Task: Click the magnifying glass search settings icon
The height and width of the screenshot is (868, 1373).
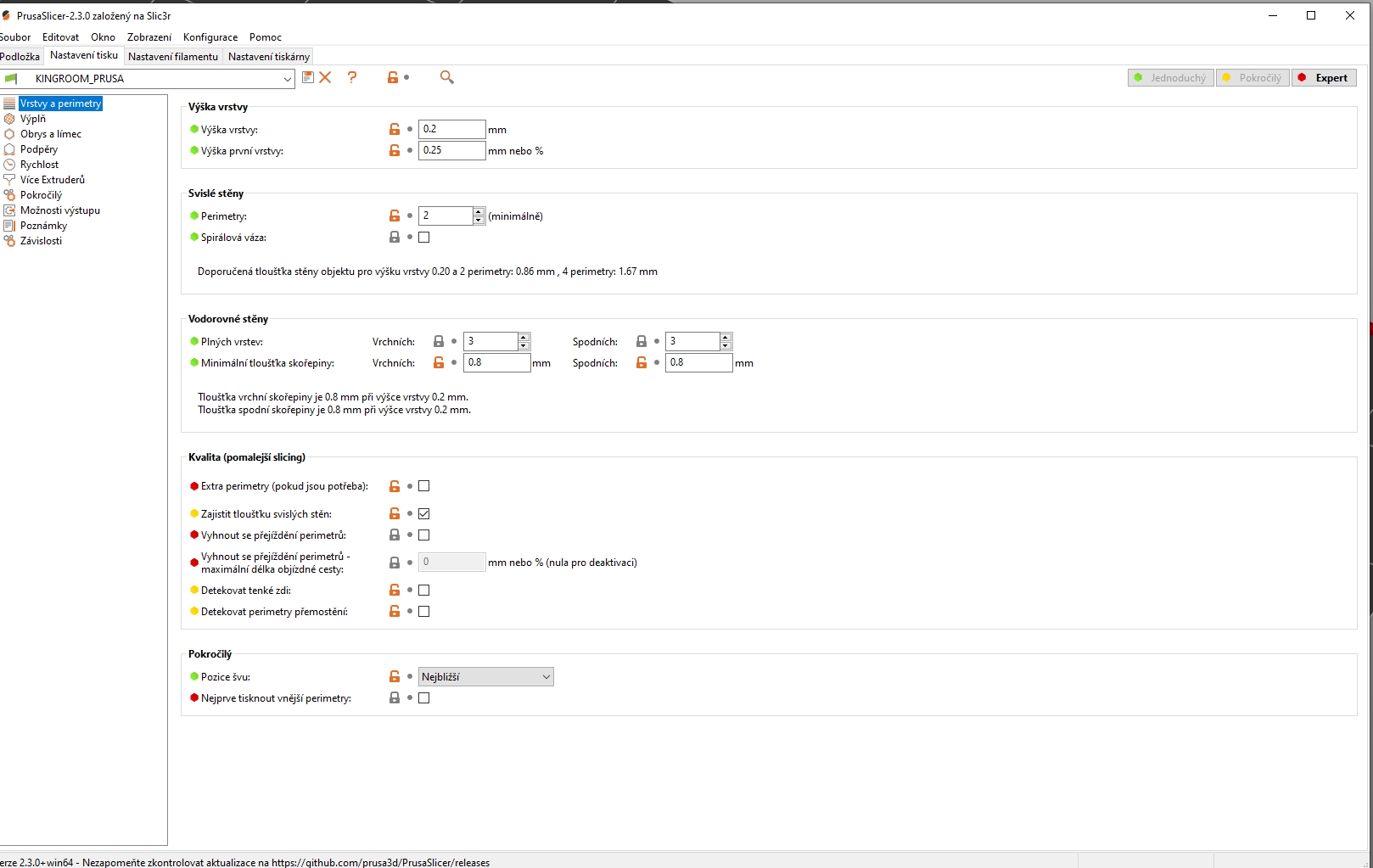Action: pos(446,77)
